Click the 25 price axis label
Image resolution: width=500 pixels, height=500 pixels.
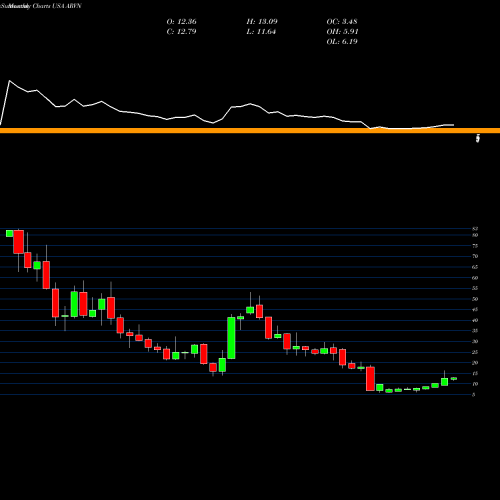click(x=475, y=352)
